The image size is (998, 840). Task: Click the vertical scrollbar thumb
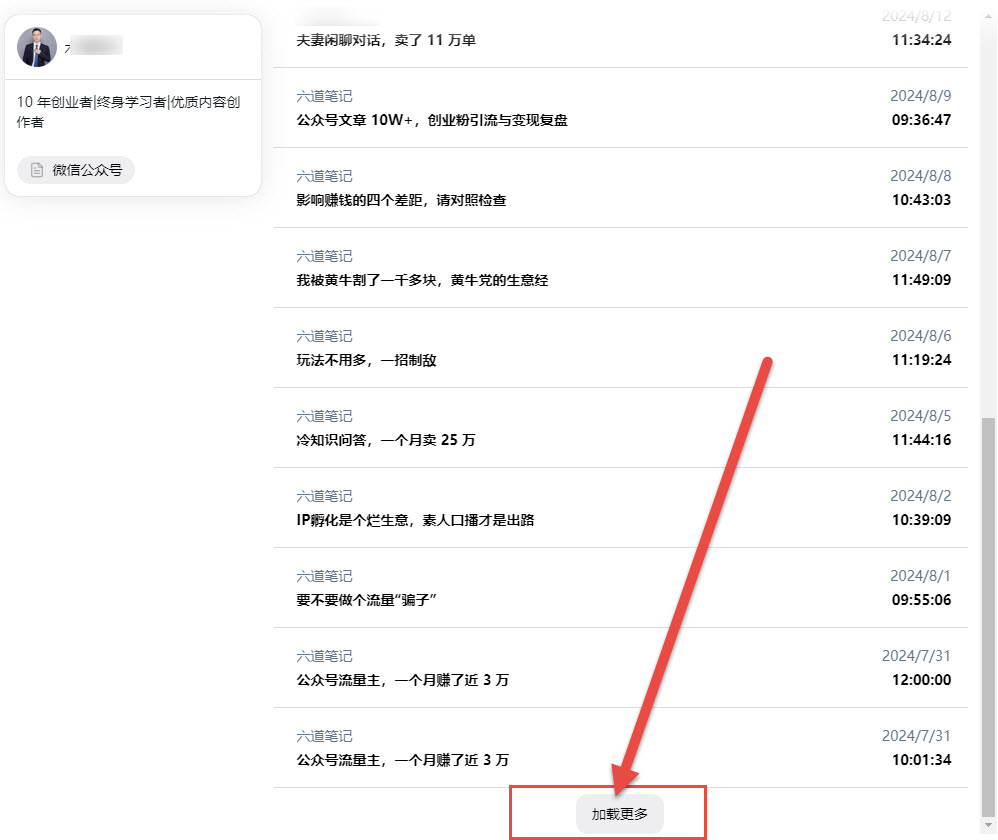pyautogui.click(x=989, y=615)
